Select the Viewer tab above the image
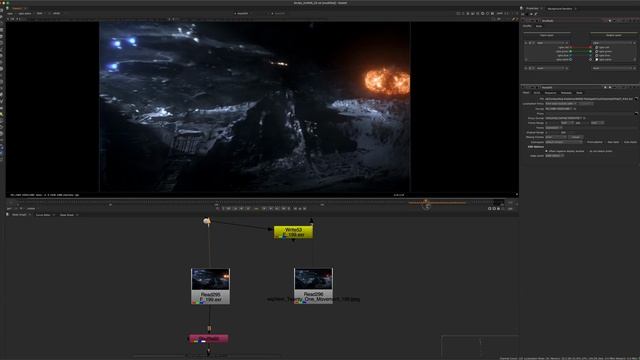The image size is (640, 360). pos(17,8)
